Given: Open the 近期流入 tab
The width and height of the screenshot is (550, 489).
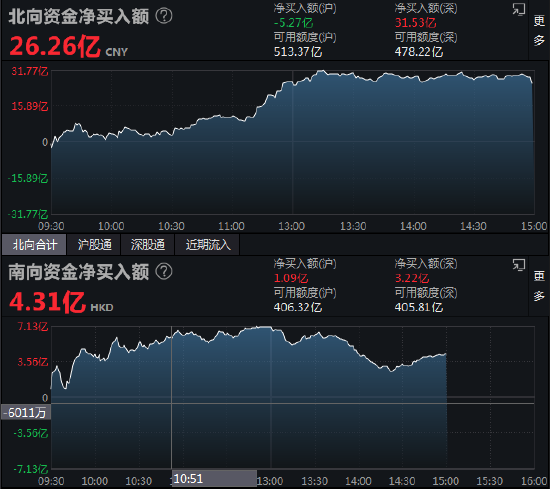Looking at the screenshot, I should (208, 244).
